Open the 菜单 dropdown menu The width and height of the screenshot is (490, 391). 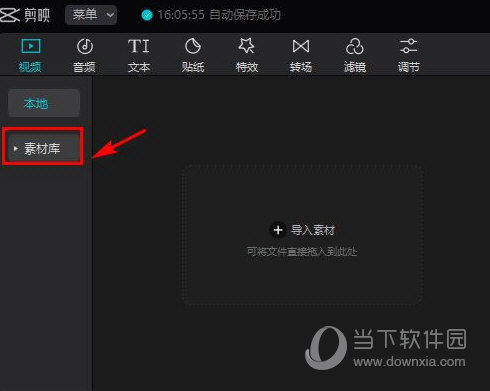point(91,15)
